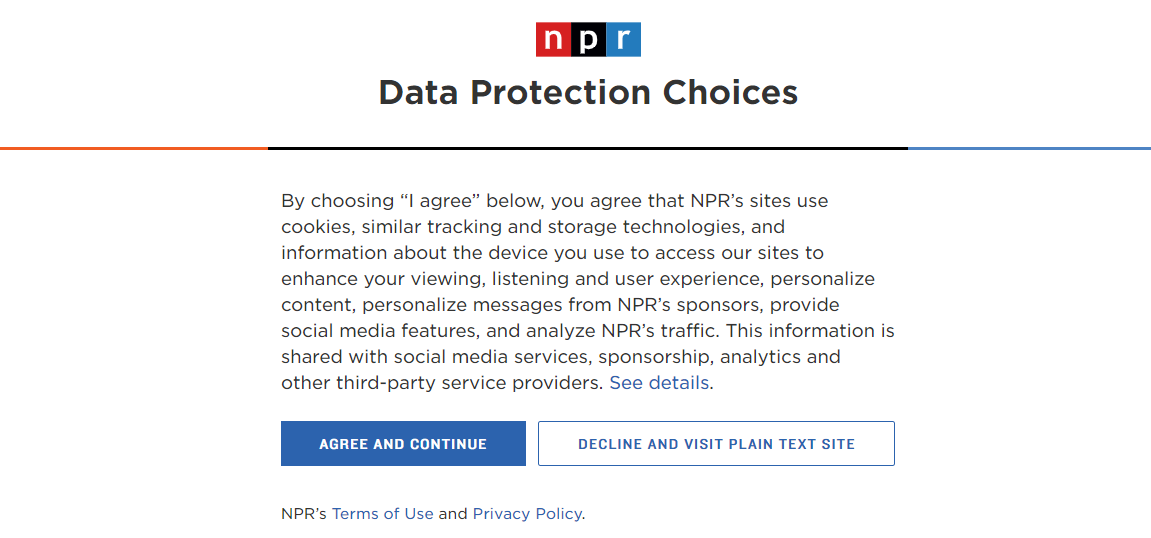This screenshot has width=1151, height=538.
Task: Click the black "p" logo block
Action: coord(589,40)
